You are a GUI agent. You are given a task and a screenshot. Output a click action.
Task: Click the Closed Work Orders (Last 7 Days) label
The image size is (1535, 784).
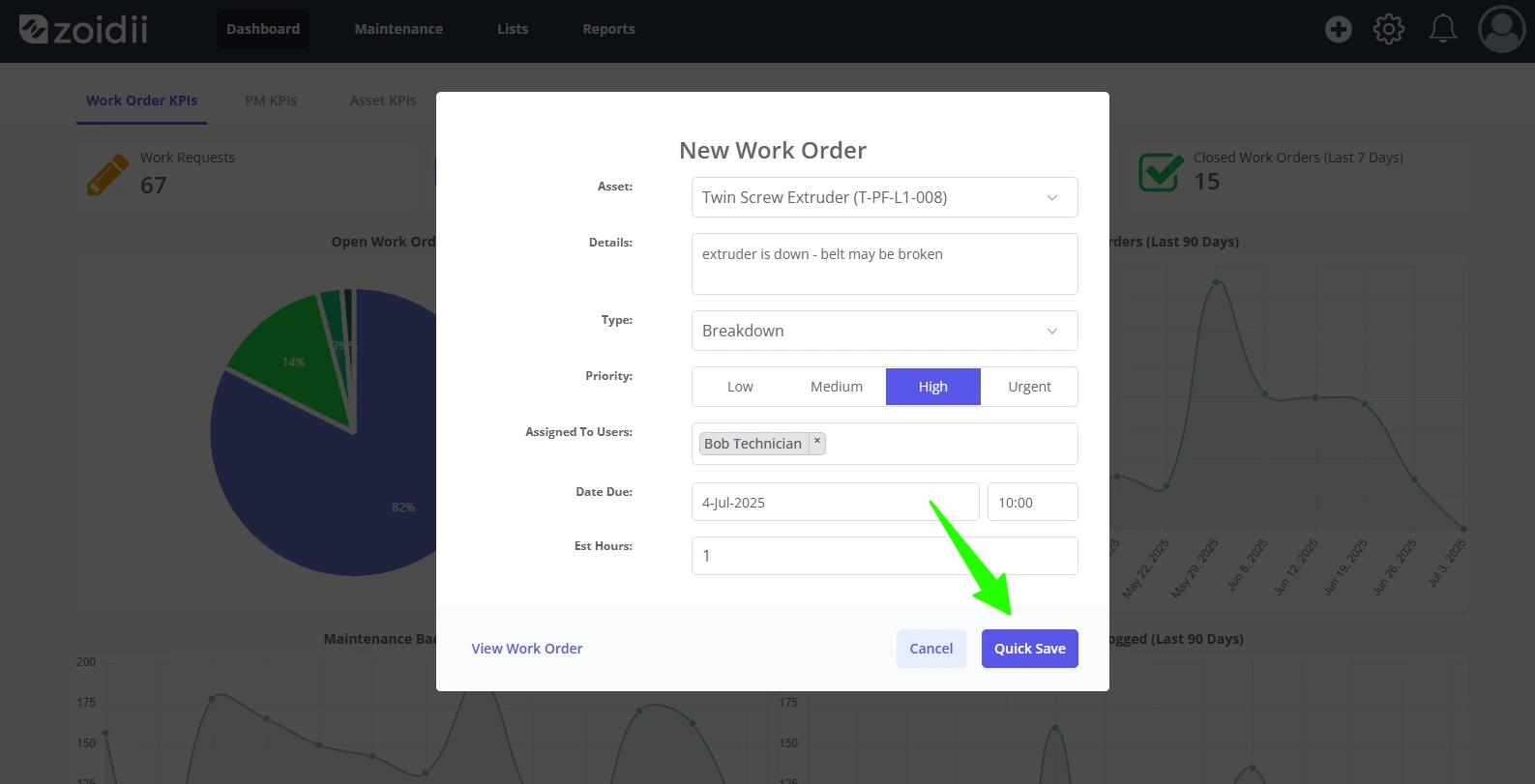coord(1298,158)
